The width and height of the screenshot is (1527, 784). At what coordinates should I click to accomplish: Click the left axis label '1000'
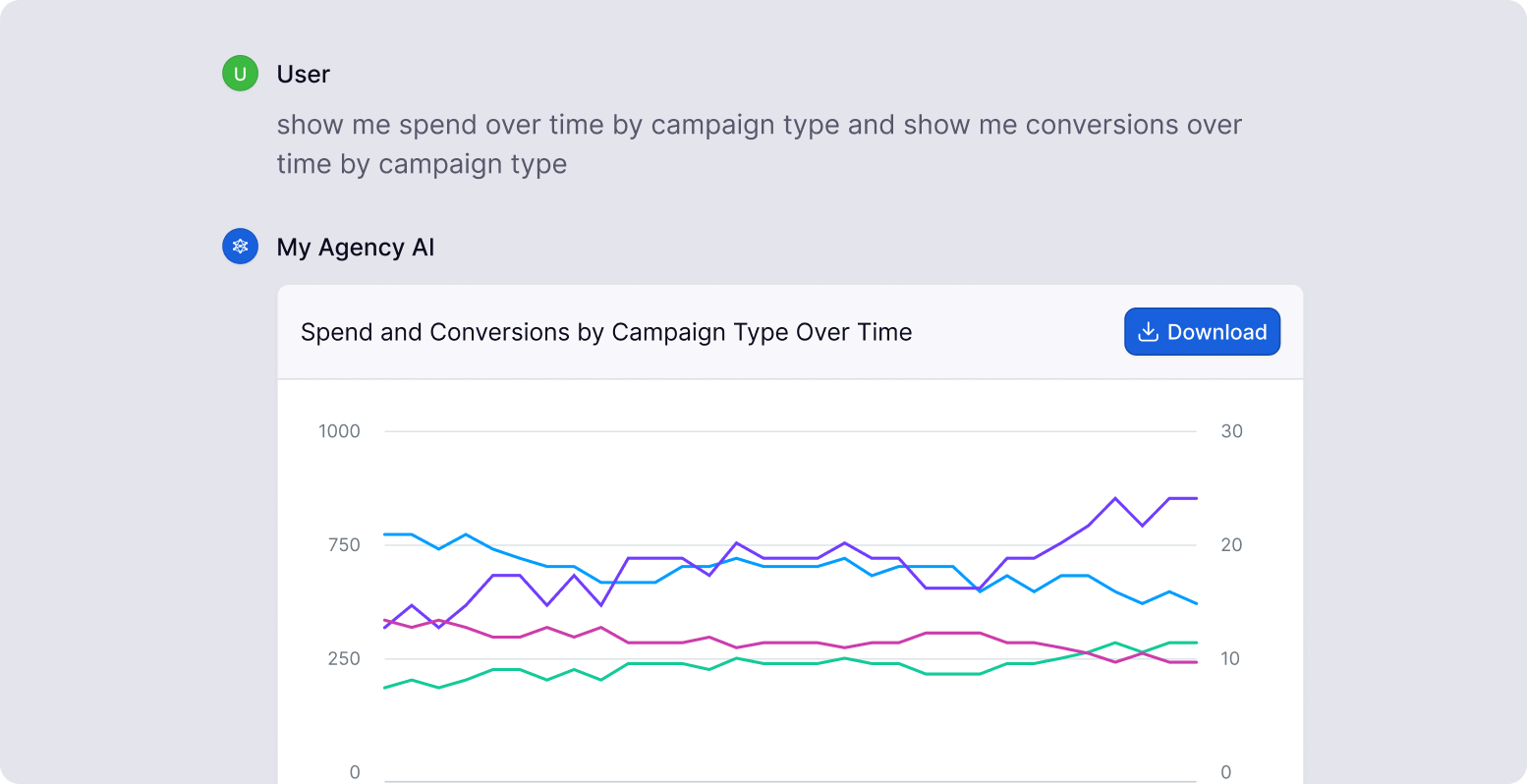point(340,430)
